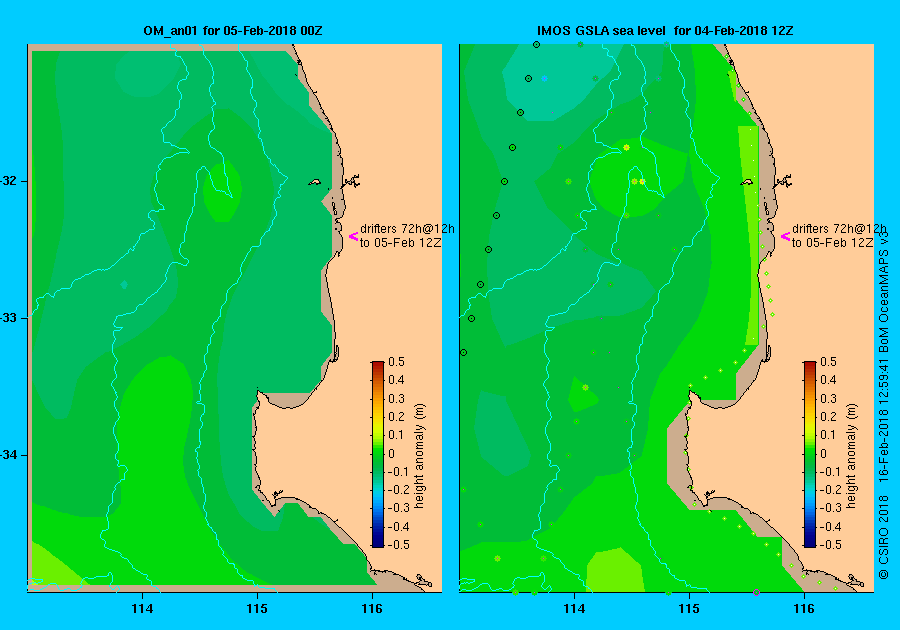Click the 0.3 tick on left color bar

click(396, 399)
